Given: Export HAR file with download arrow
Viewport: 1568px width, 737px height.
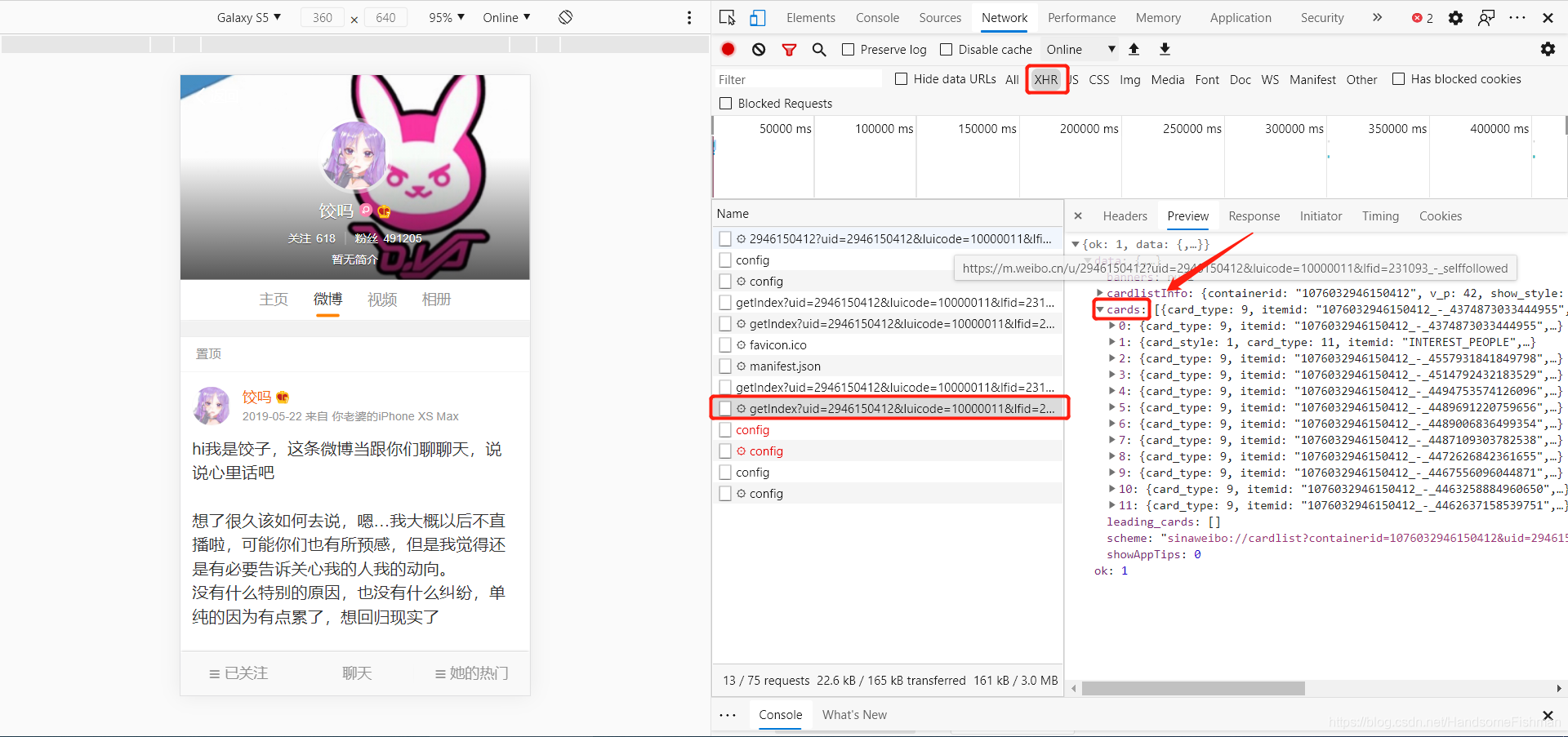Looking at the screenshot, I should coord(1165,49).
